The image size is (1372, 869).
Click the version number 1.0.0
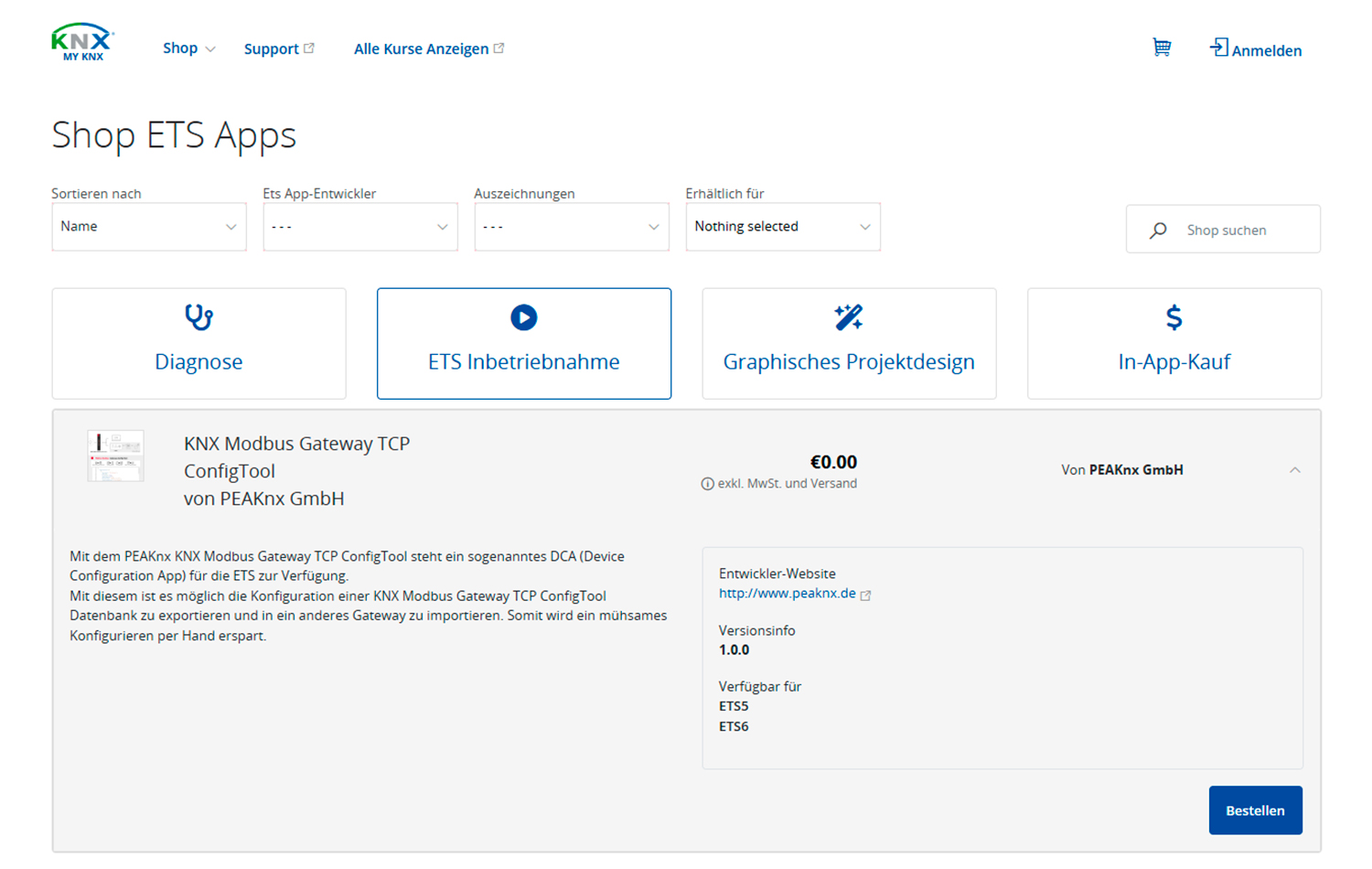734,650
